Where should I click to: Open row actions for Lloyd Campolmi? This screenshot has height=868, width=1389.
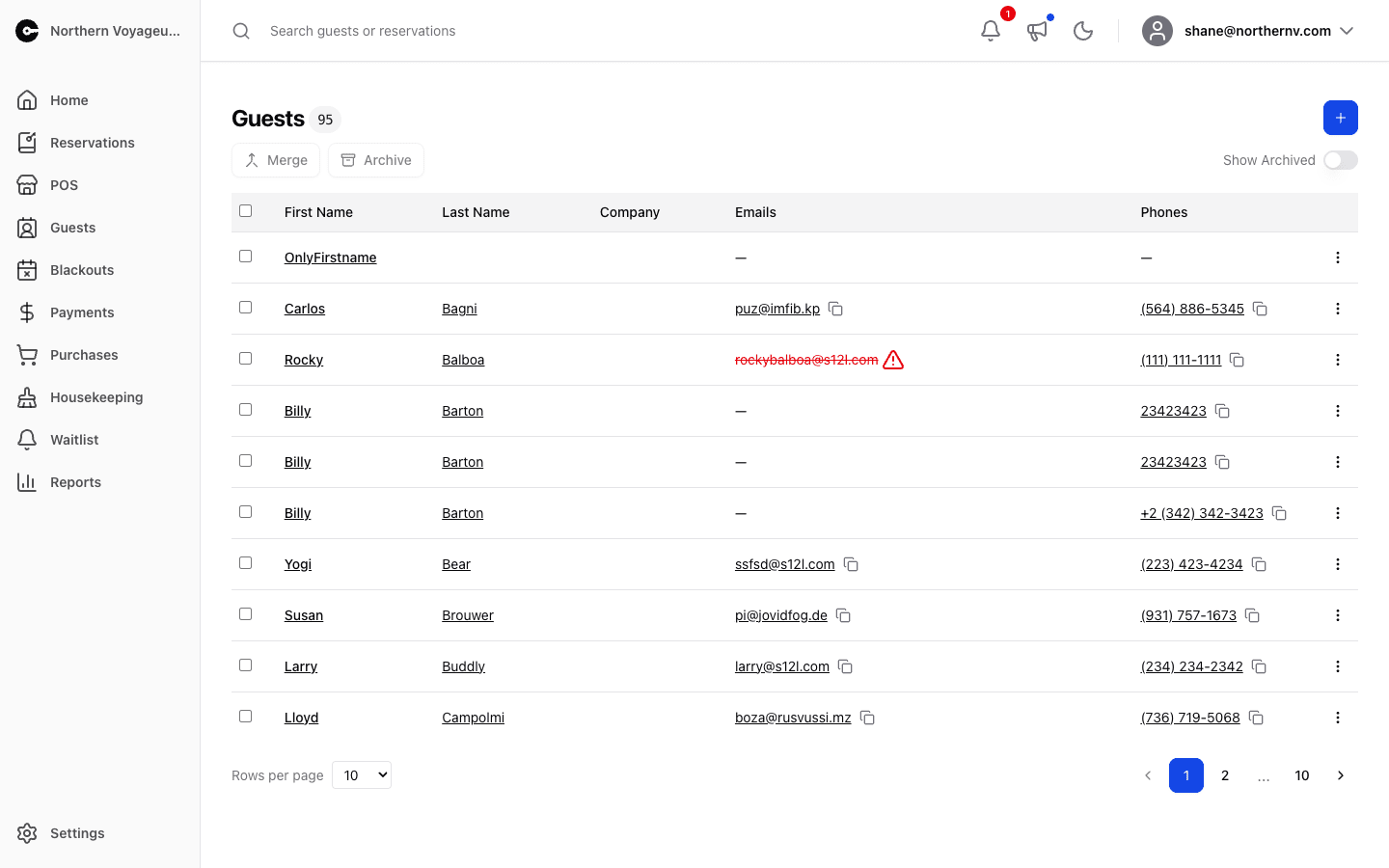click(x=1337, y=718)
